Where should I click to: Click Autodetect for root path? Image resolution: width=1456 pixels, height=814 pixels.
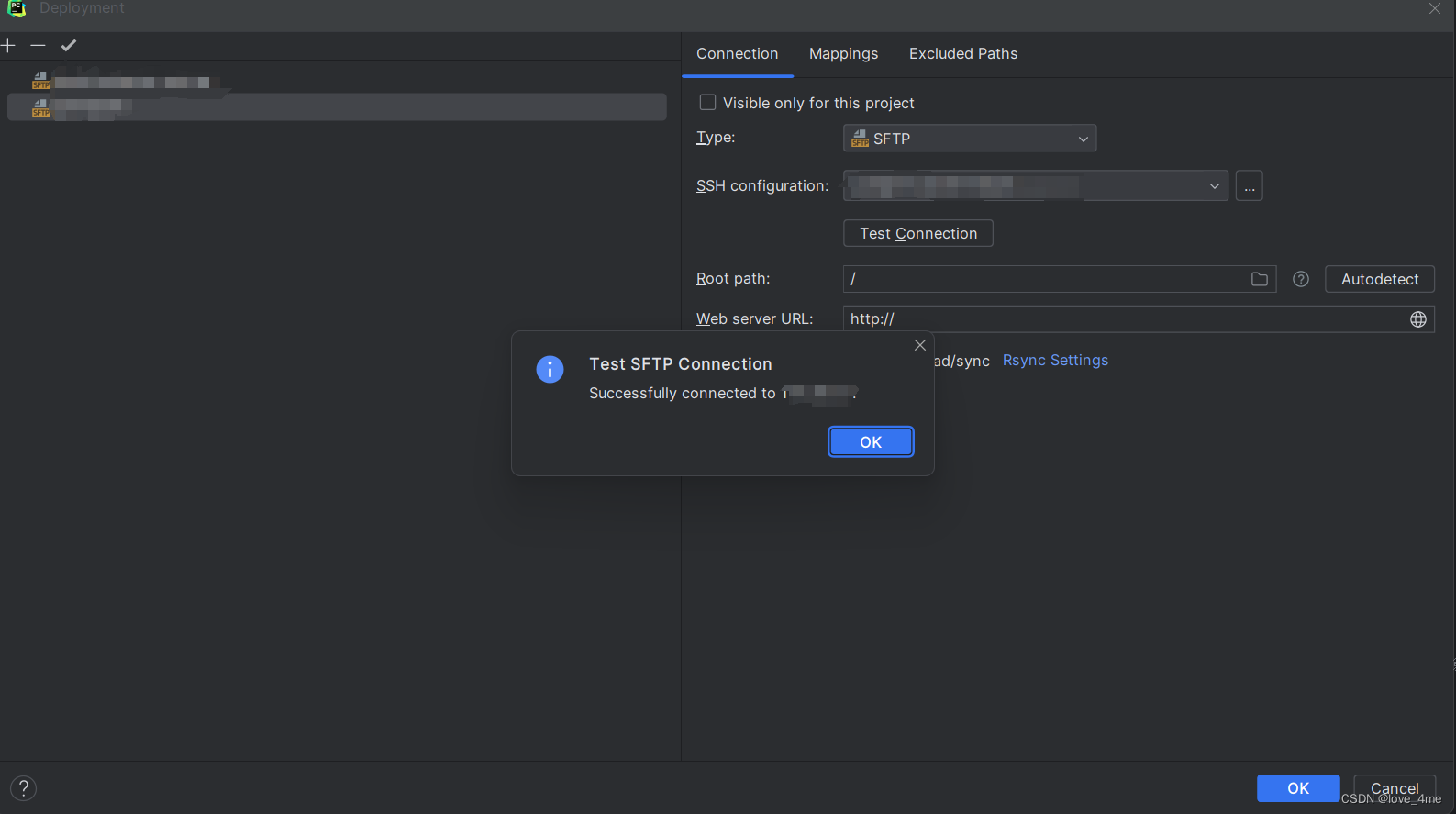tap(1380, 279)
